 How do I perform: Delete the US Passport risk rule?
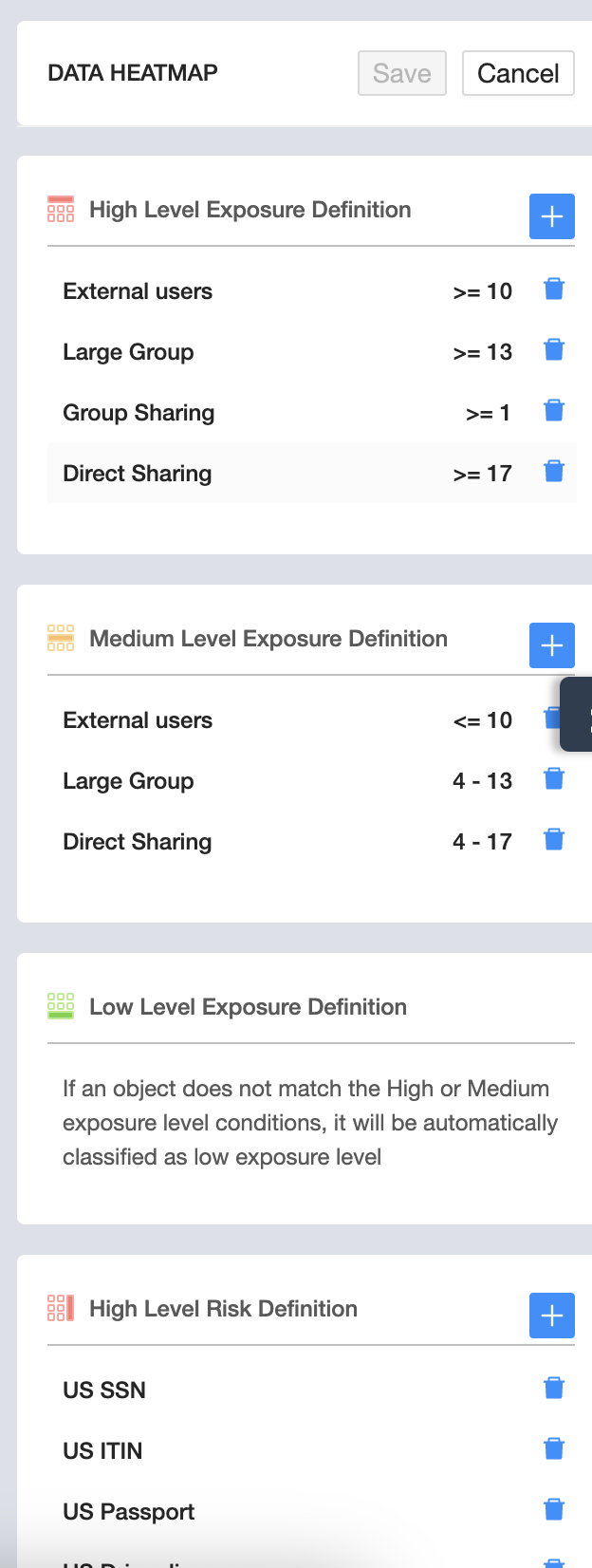click(x=554, y=1510)
